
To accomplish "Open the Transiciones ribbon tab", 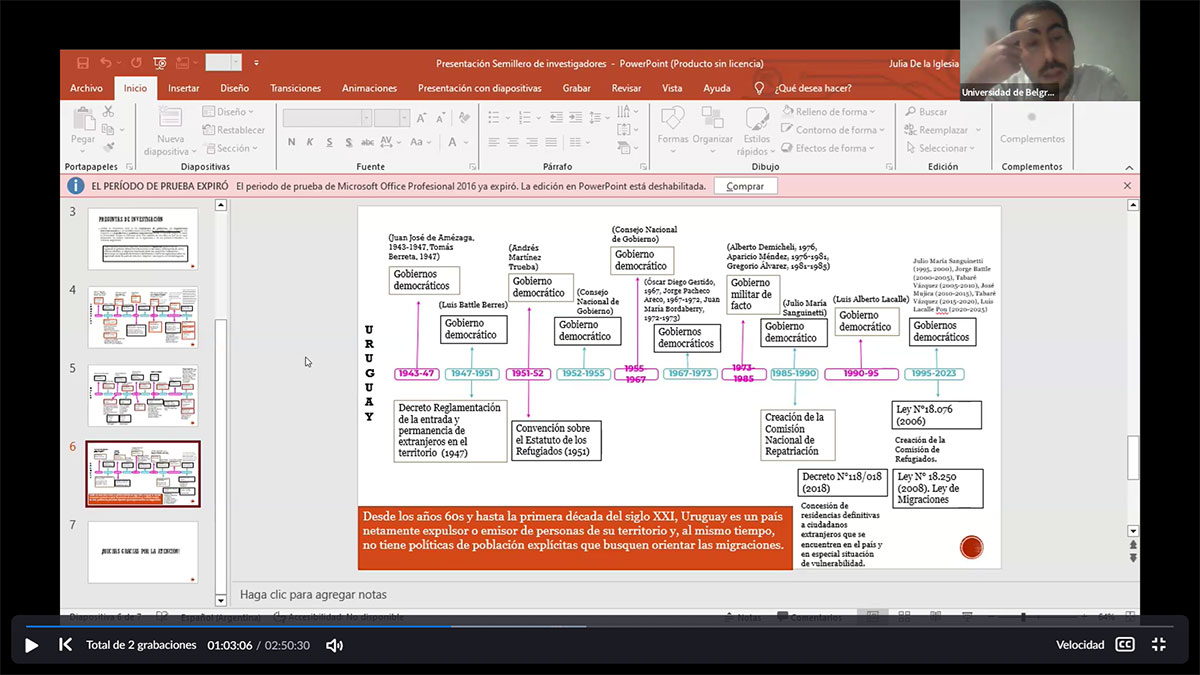I will pyautogui.click(x=295, y=88).
